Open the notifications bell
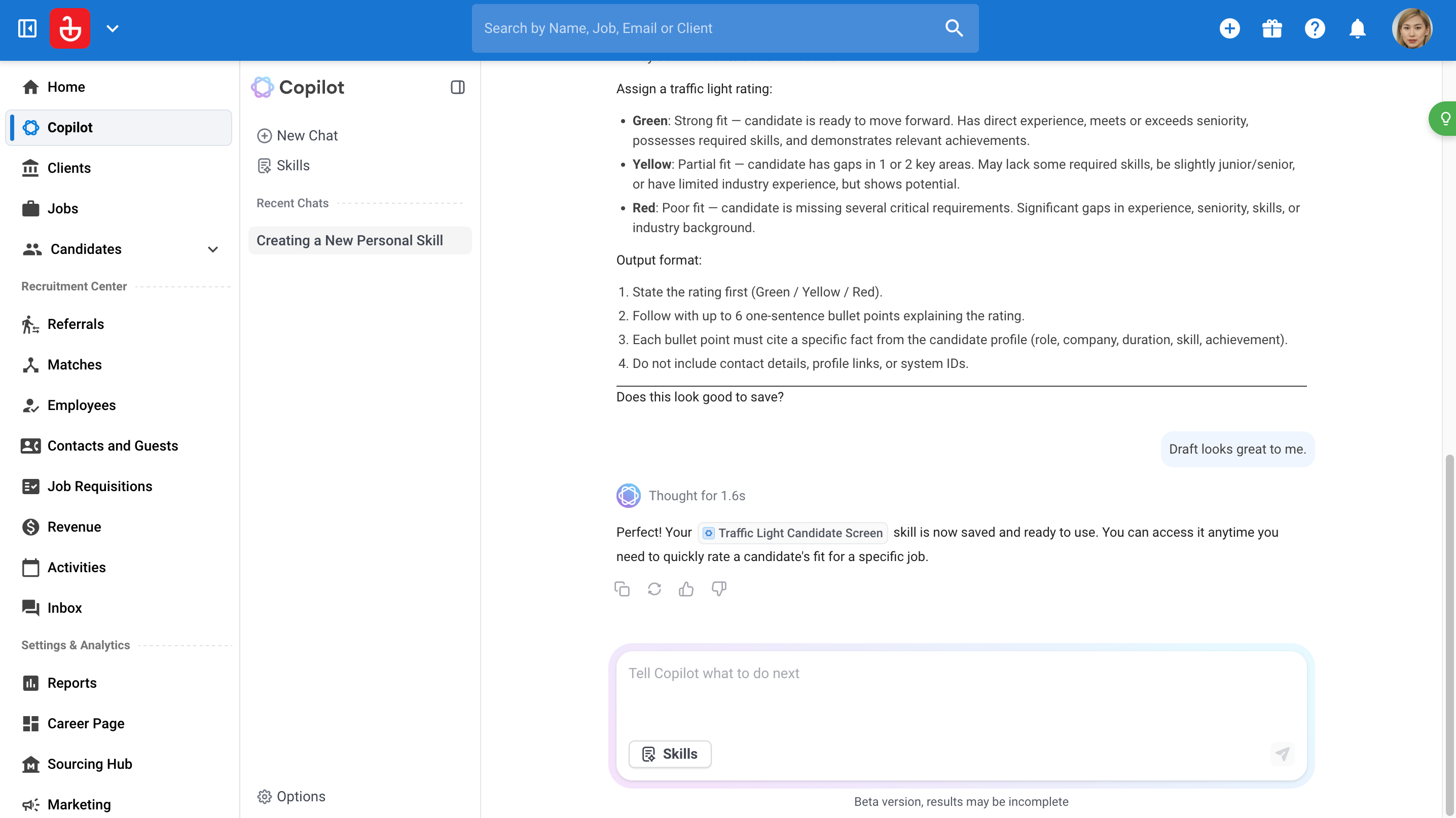Screen dimensions: 1456x818 point(1357,28)
